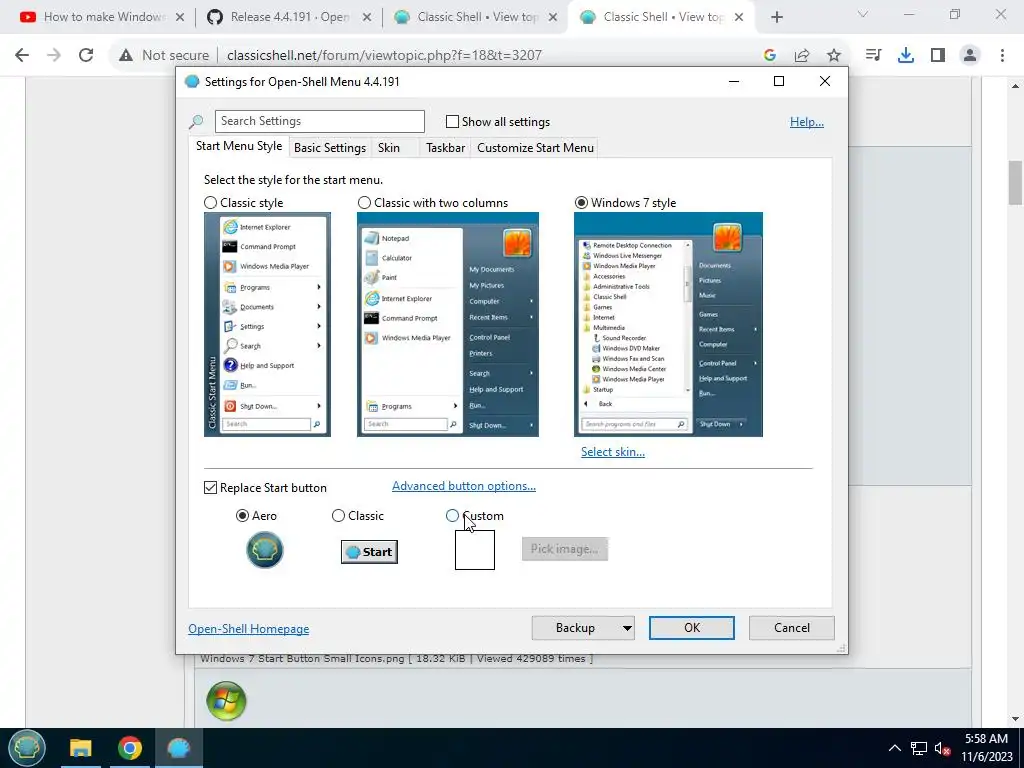Click the address bar URL

385,56
